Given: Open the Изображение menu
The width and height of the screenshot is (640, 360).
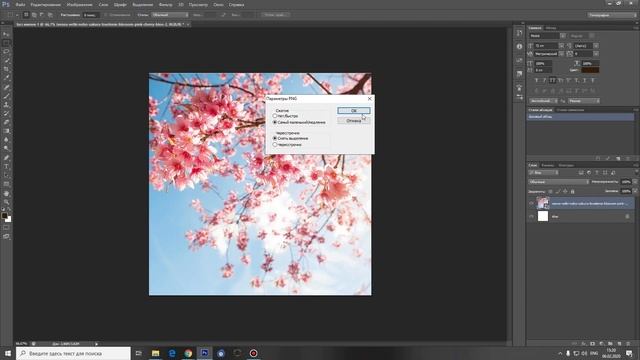Looking at the screenshot, I should pos(79,5).
